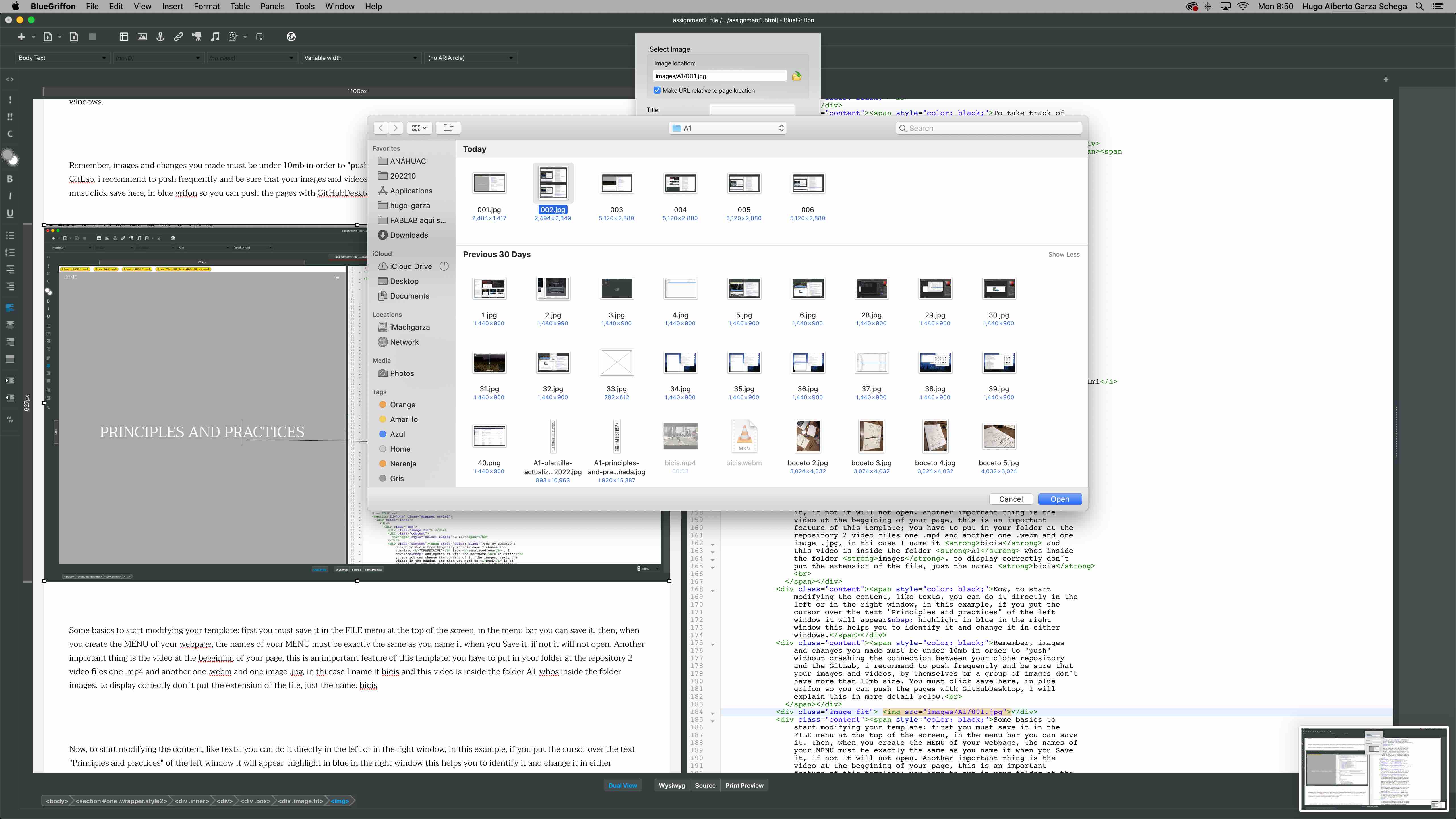Toggle bold formatting in left sidebar

(x=10, y=179)
